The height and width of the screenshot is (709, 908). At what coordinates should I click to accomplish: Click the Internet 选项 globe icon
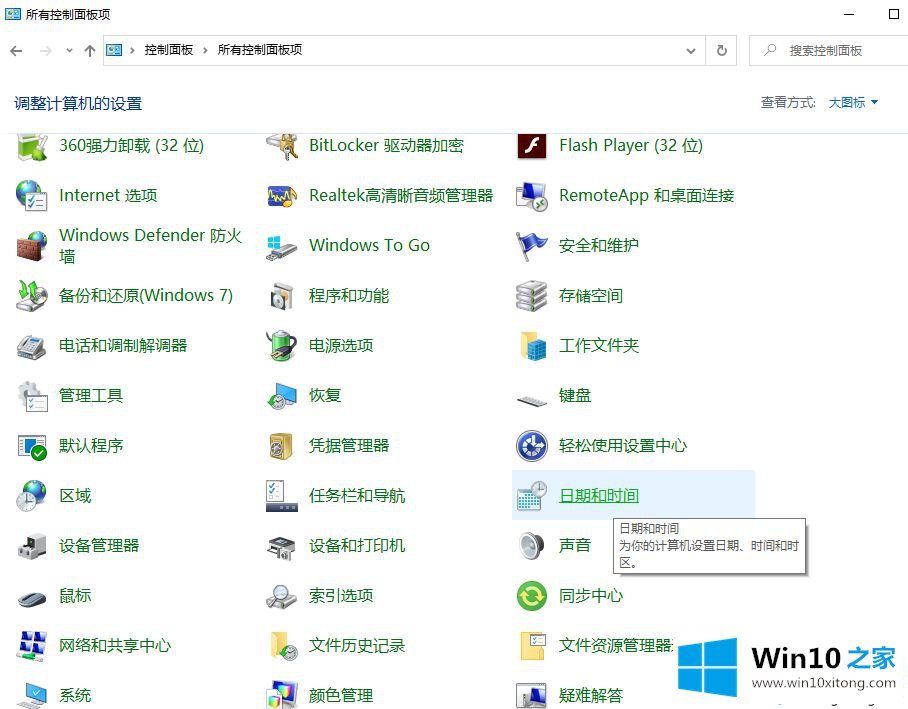pyautogui.click(x=32, y=195)
